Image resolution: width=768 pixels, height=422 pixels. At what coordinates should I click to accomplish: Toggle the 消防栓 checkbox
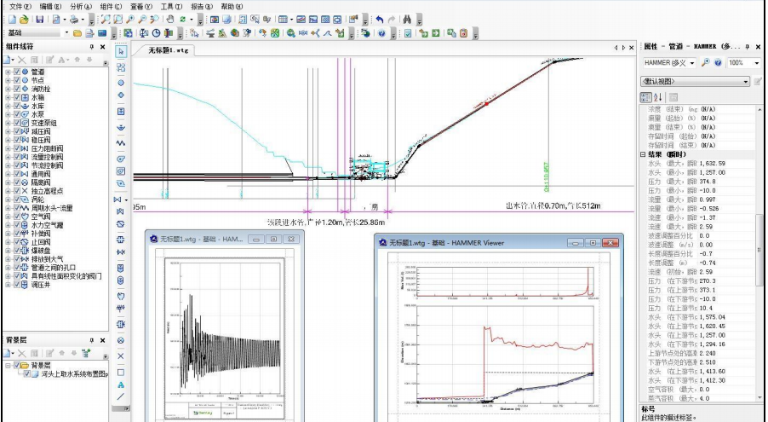(x=17, y=89)
